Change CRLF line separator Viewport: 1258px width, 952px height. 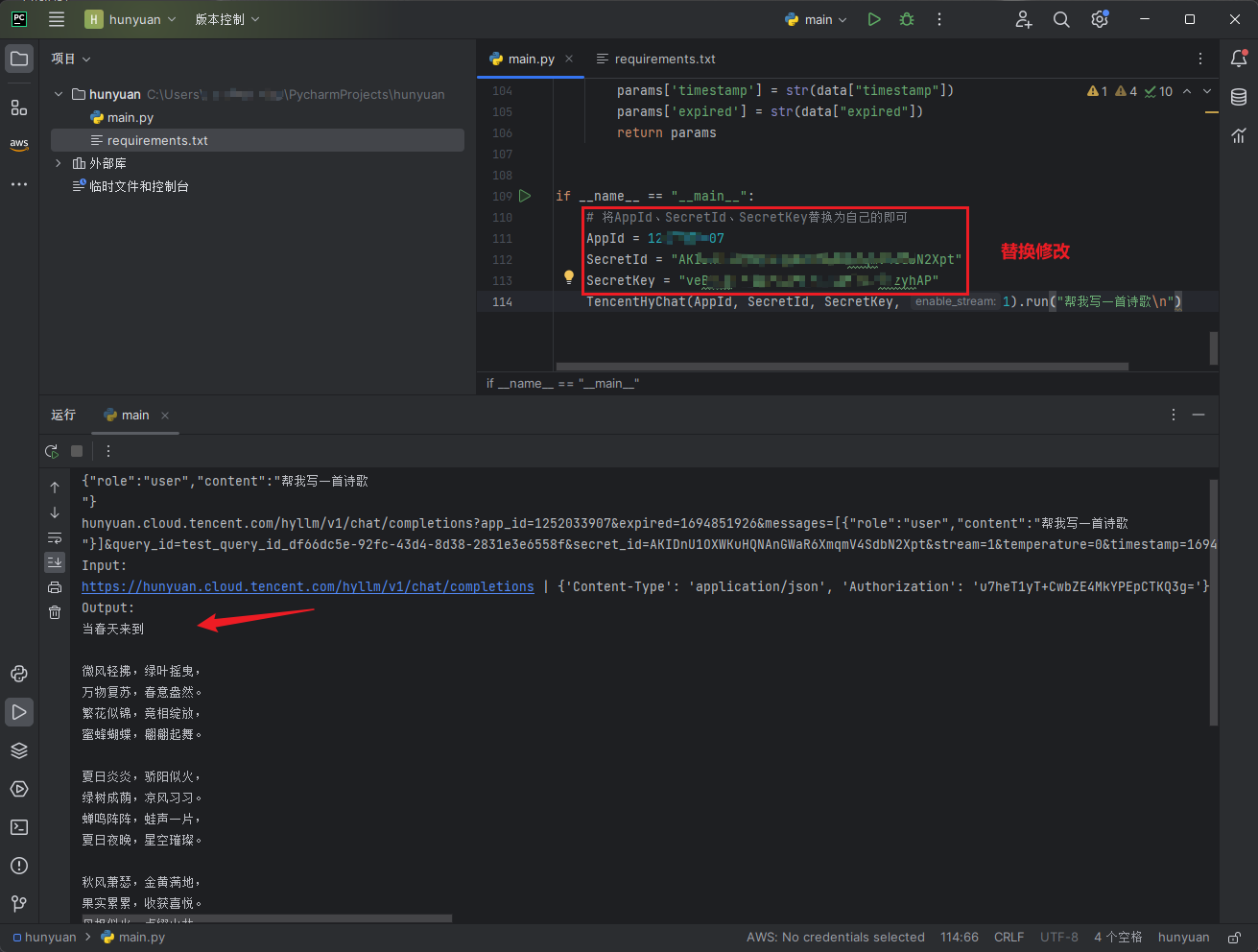(x=1009, y=937)
